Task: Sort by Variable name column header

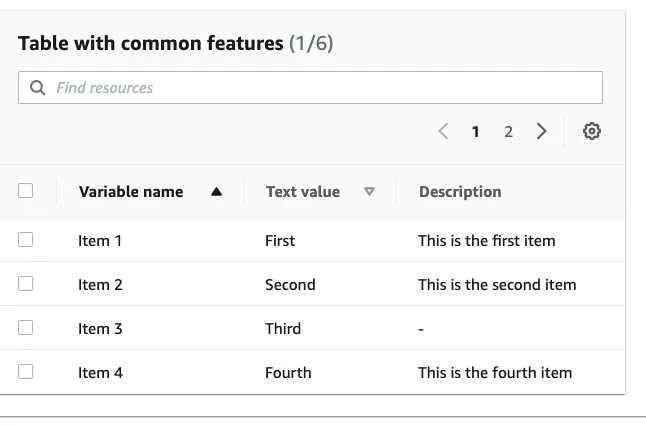Action: 131,192
